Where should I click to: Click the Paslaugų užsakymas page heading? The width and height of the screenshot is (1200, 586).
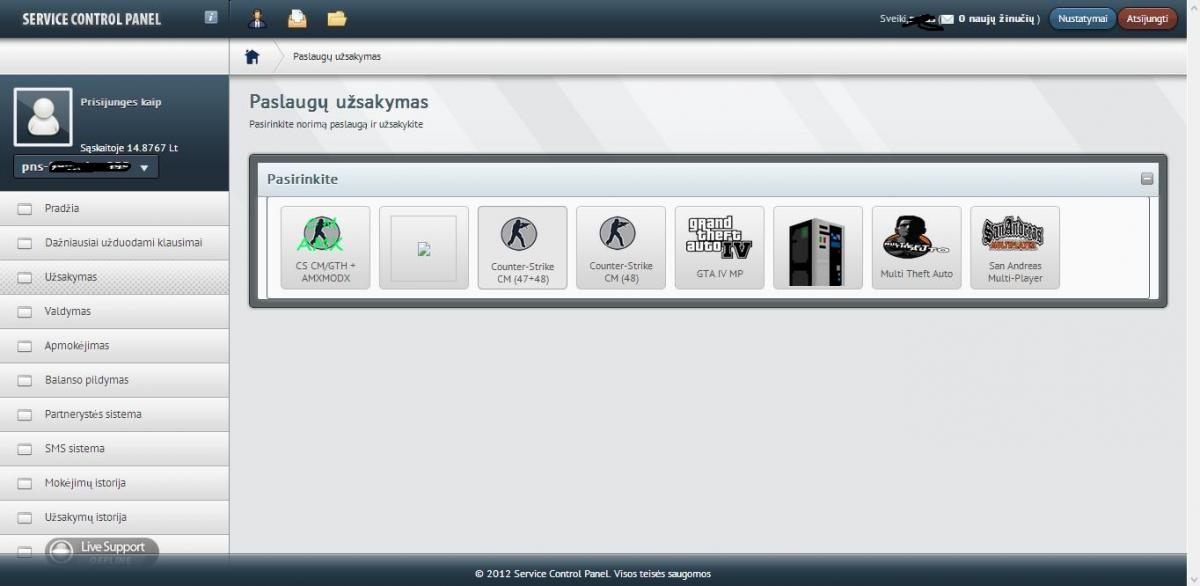[338, 102]
